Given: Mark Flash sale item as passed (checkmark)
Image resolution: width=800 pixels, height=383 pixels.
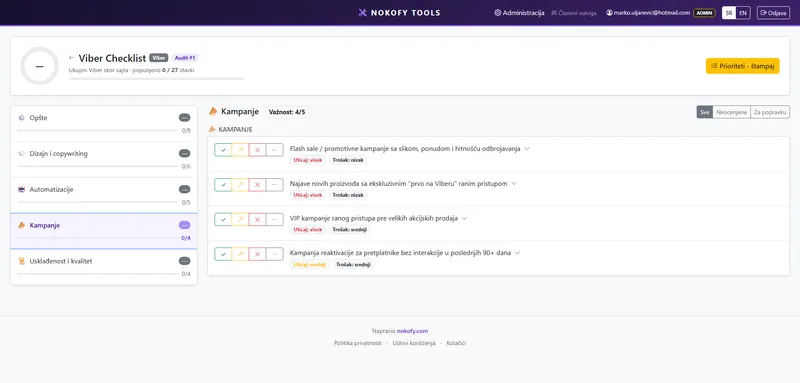Looking at the screenshot, I should (x=223, y=150).
